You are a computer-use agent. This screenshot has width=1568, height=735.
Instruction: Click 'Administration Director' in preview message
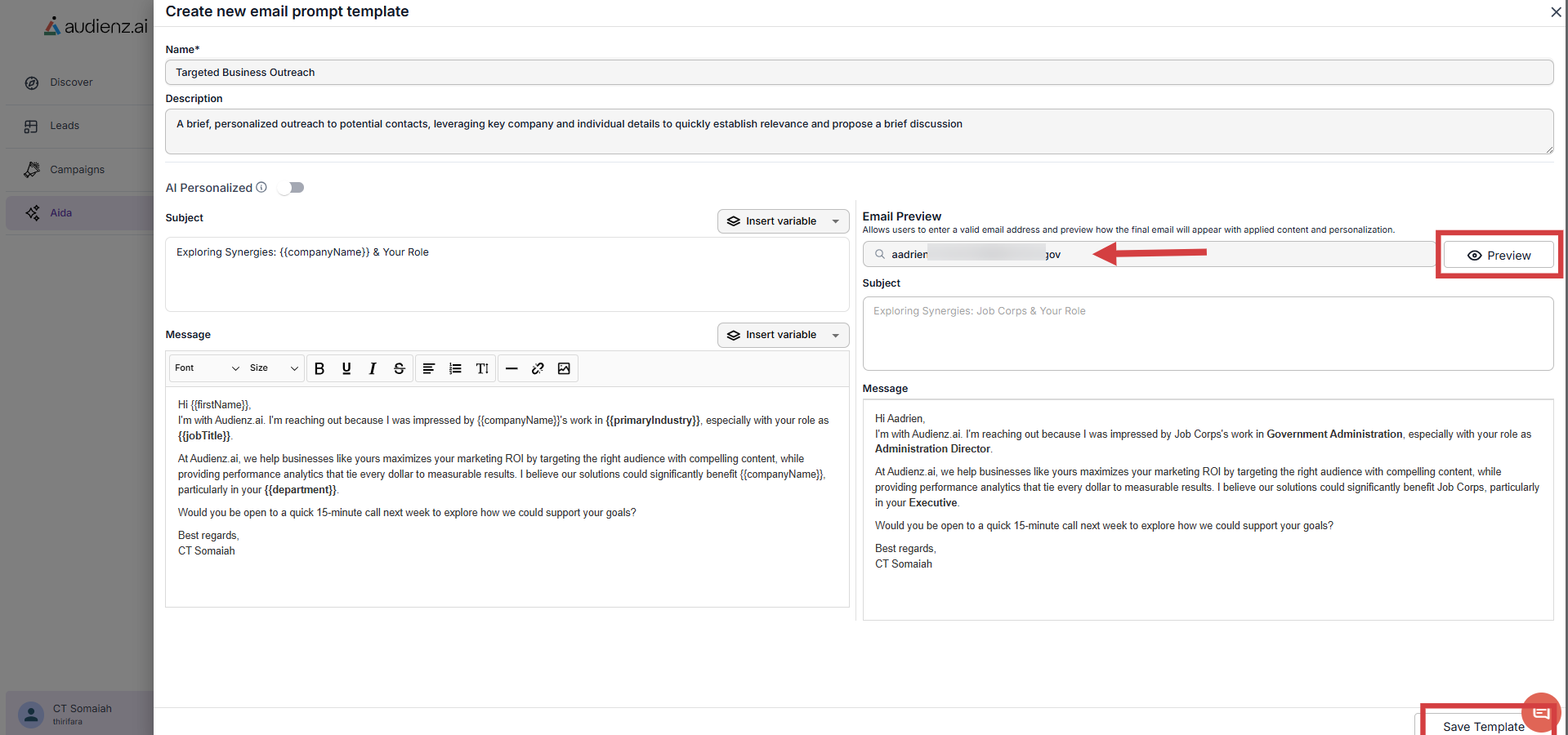click(x=932, y=449)
